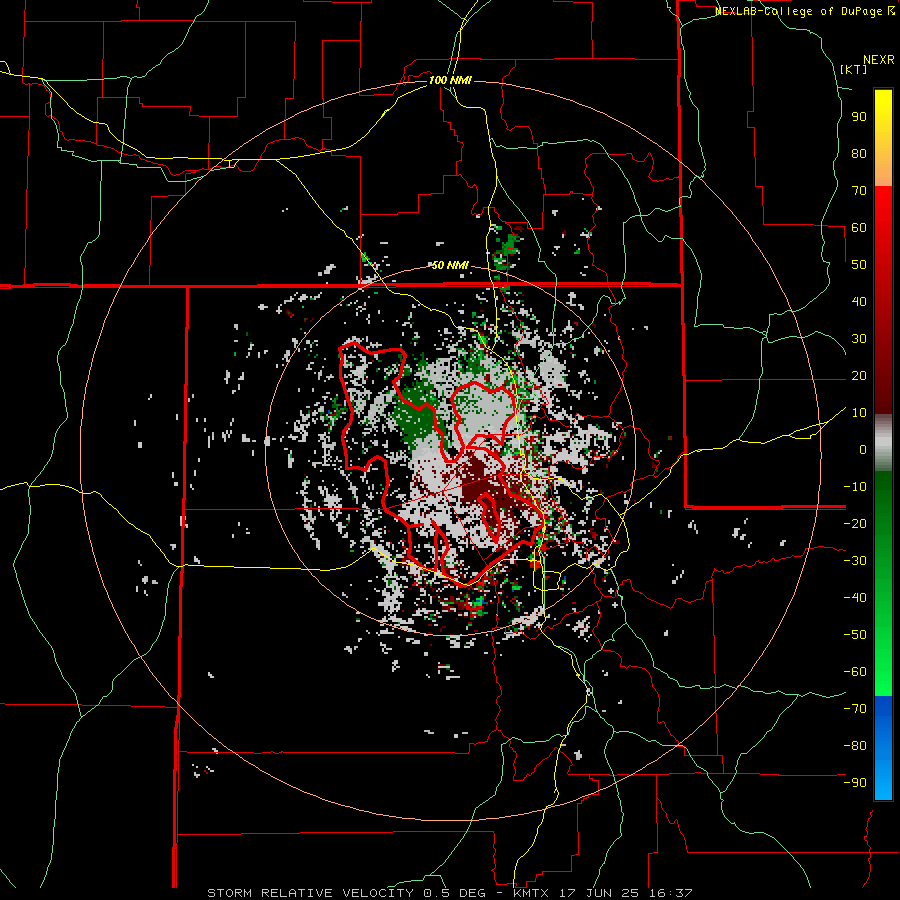
Task: Select the positive 70 scale value
Action: (859, 191)
